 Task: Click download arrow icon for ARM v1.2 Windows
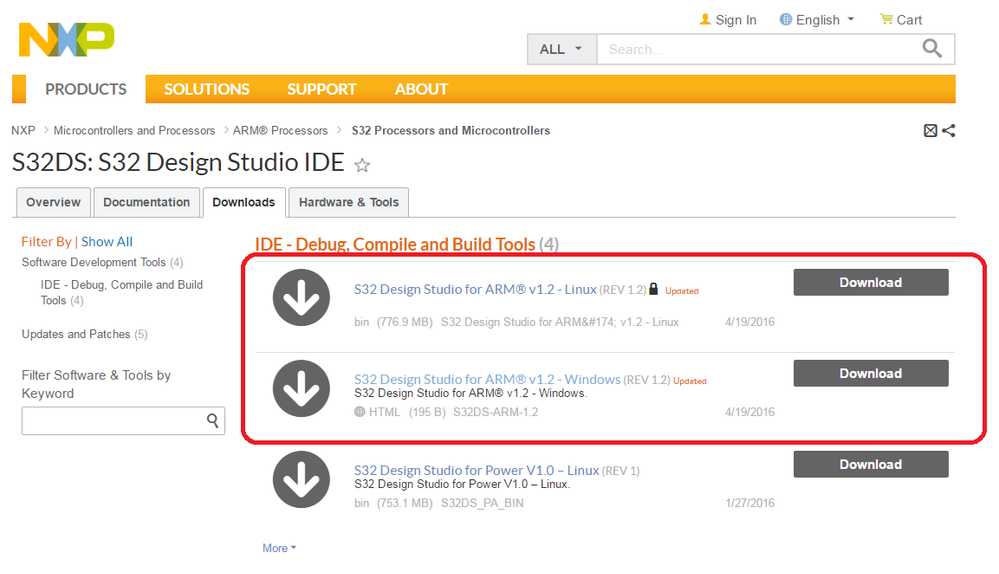point(301,389)
